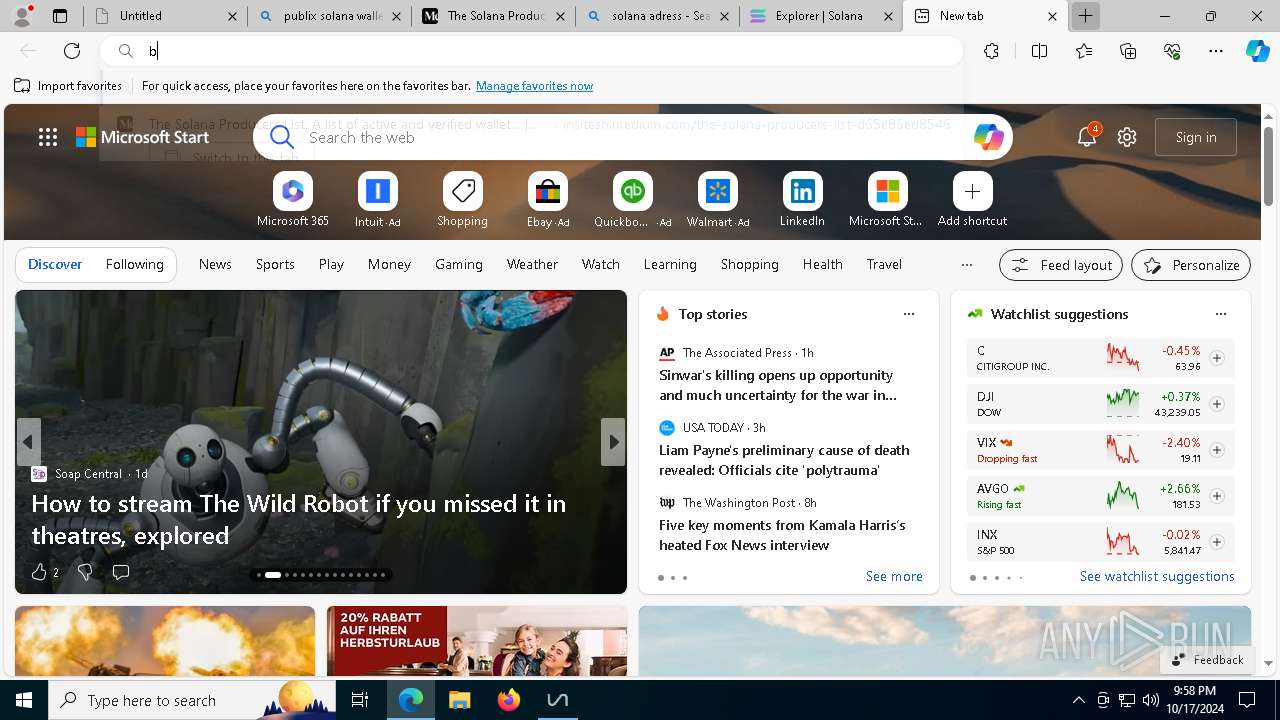Open a new tab with plus button
This screenshot has height=720, width=1280.
click(1085, 16)
